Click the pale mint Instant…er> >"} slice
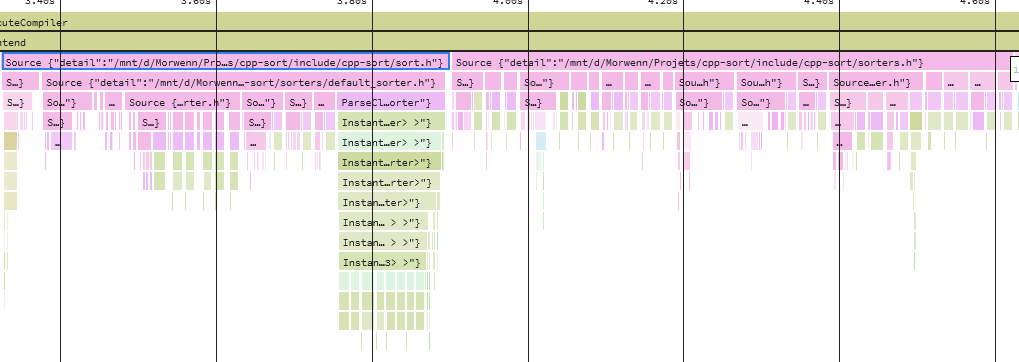Screen dimensions: 1019x362 click(390, 142)
